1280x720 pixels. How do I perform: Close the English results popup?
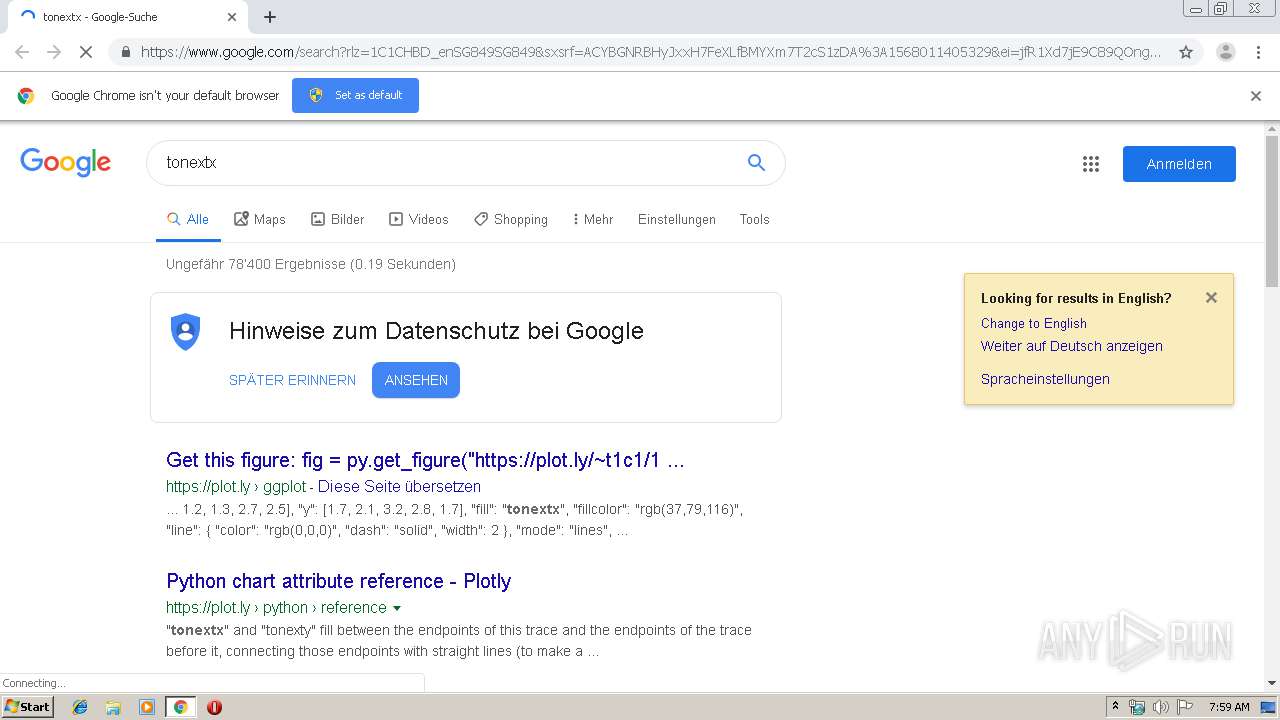click(x=1211, y=297)
